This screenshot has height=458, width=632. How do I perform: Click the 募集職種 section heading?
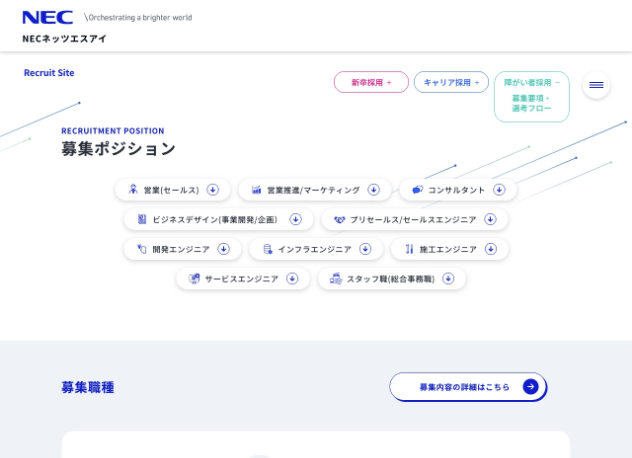[87, 387]
